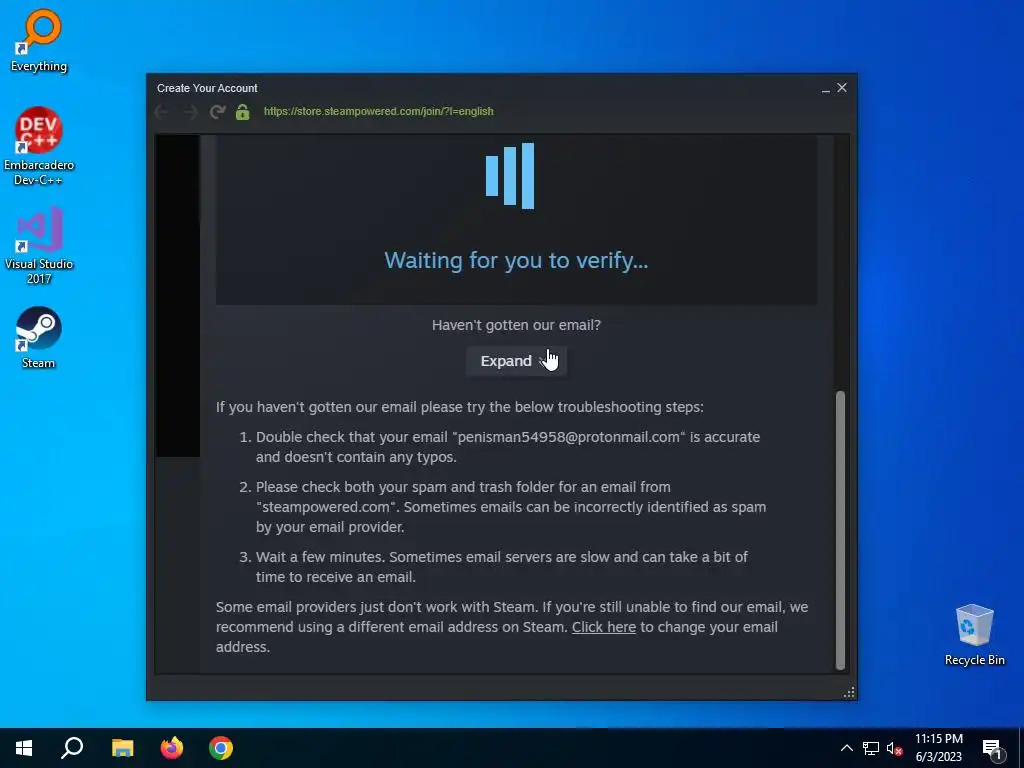Open the Everything desktop shortcut

pyautogui.click(x=39, y=40)
